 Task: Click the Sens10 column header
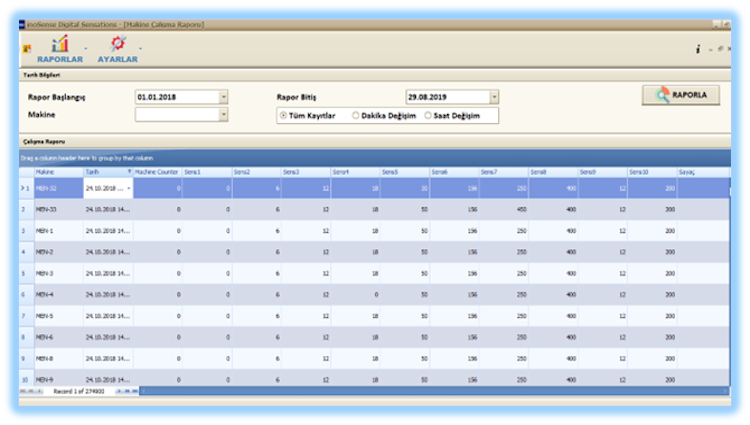coord(652,172)
